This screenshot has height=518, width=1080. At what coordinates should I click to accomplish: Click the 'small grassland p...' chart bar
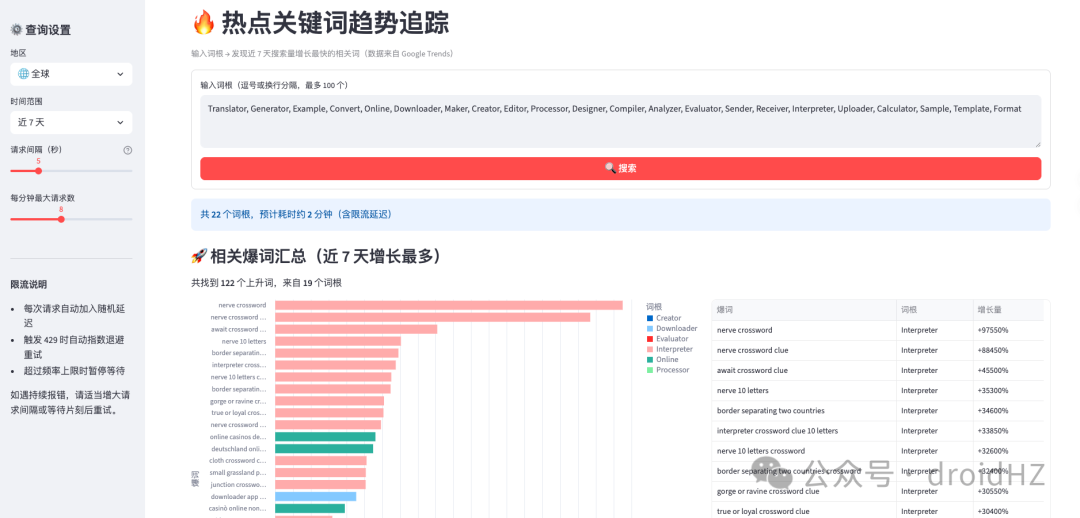320,473
